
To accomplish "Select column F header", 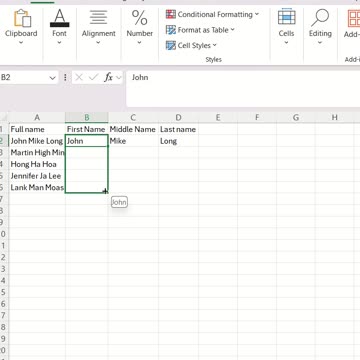I will pos(257,117).
